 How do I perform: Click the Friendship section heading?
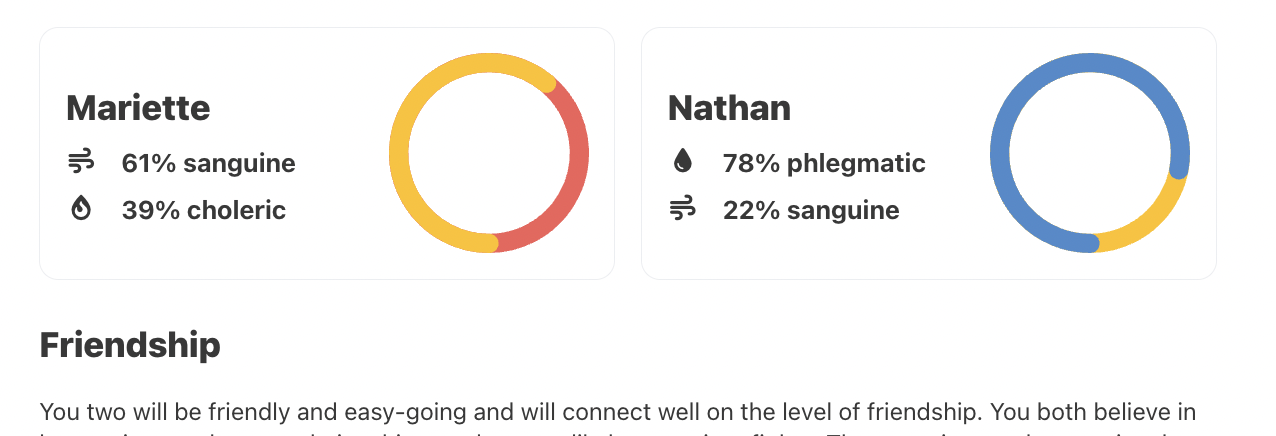[130, 345]
